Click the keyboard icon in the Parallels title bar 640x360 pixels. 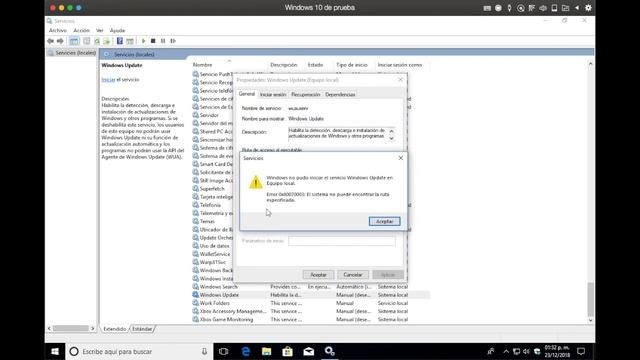[487, 8]
